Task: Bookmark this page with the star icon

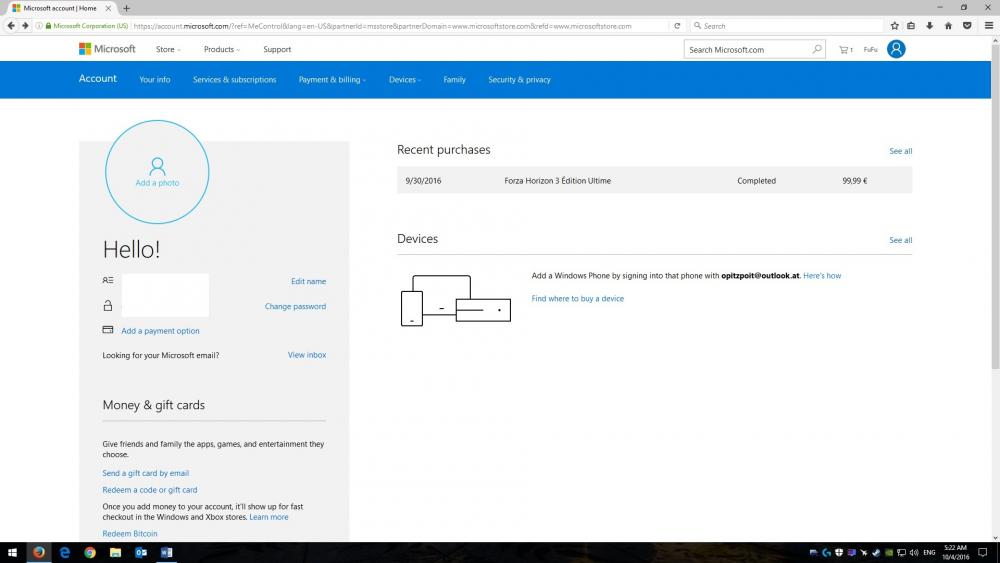Action: [894, 26]
